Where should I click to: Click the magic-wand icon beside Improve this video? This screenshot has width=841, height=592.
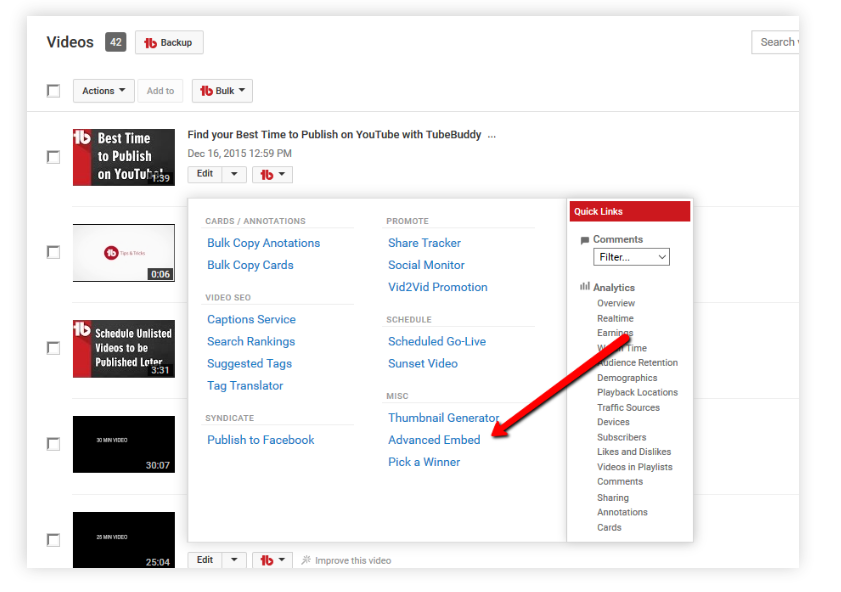click(306, 560)
